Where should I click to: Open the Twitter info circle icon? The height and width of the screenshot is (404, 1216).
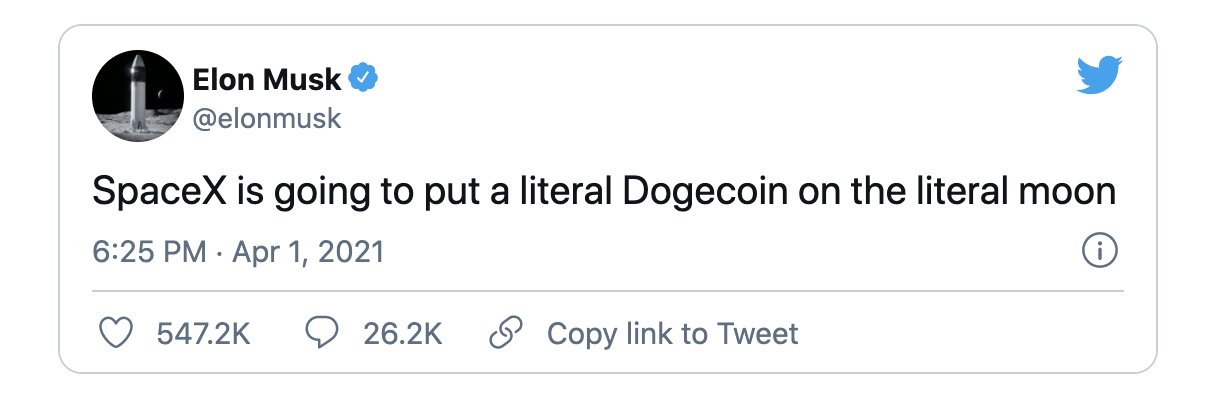[1100, 251]
